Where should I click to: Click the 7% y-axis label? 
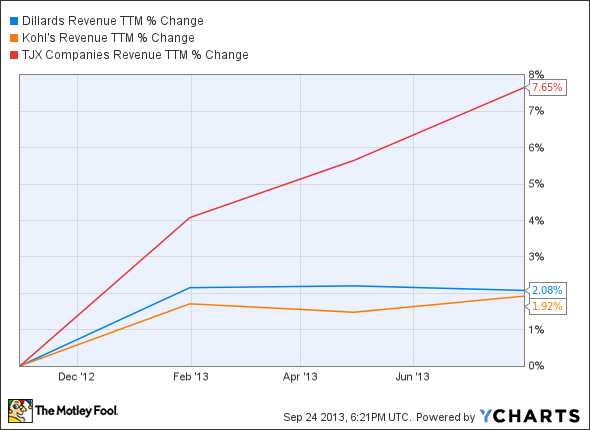click(536, 111)
